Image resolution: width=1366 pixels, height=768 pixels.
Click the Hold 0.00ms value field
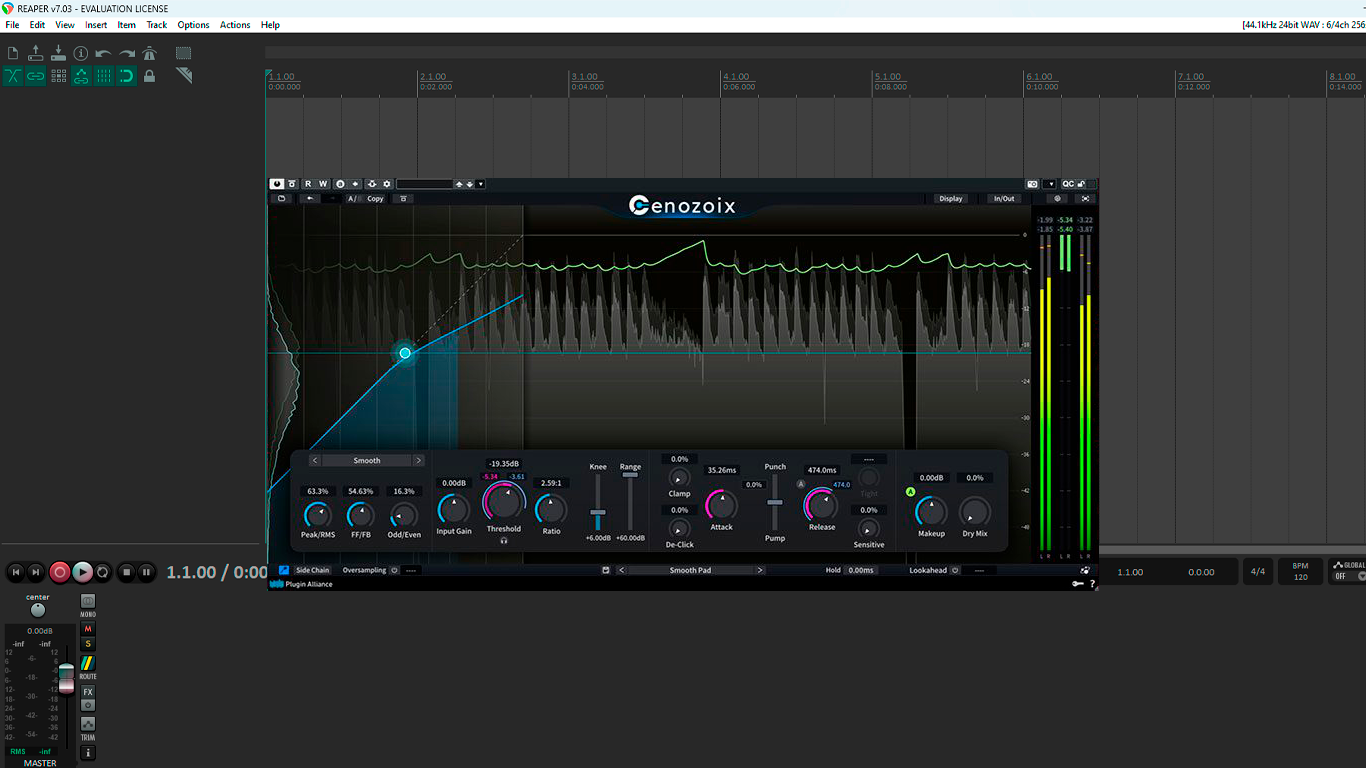861,570
